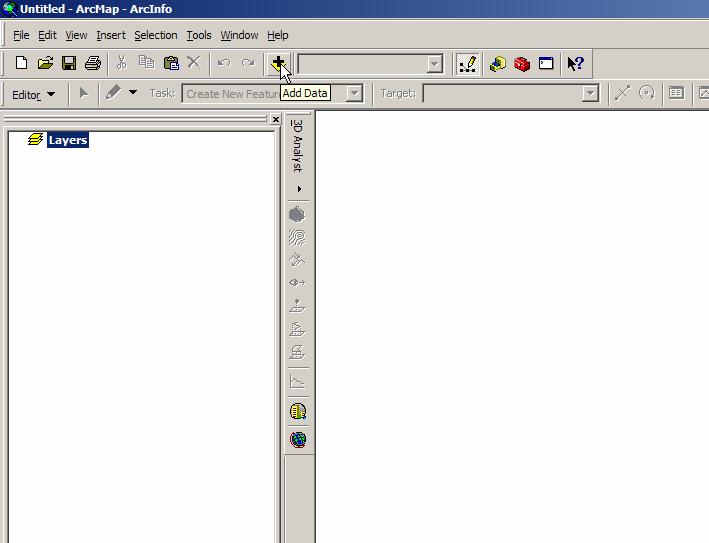The image size is (709, 543).
Task: Launch ArcGlobe from 3D Analyst toolbar
Action: 298,439
